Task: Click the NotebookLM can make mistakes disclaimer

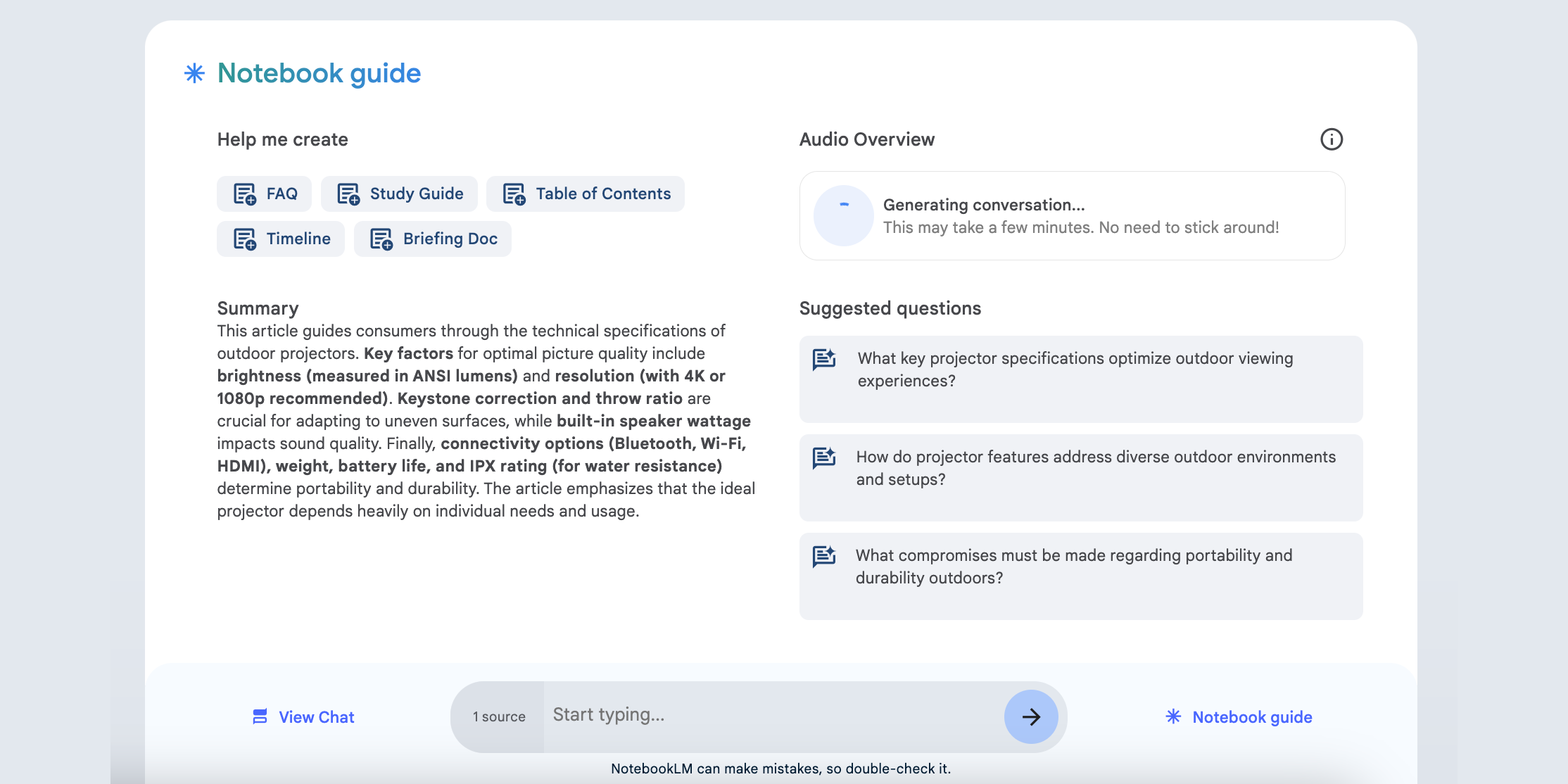Action: click(x=780, y=769)
